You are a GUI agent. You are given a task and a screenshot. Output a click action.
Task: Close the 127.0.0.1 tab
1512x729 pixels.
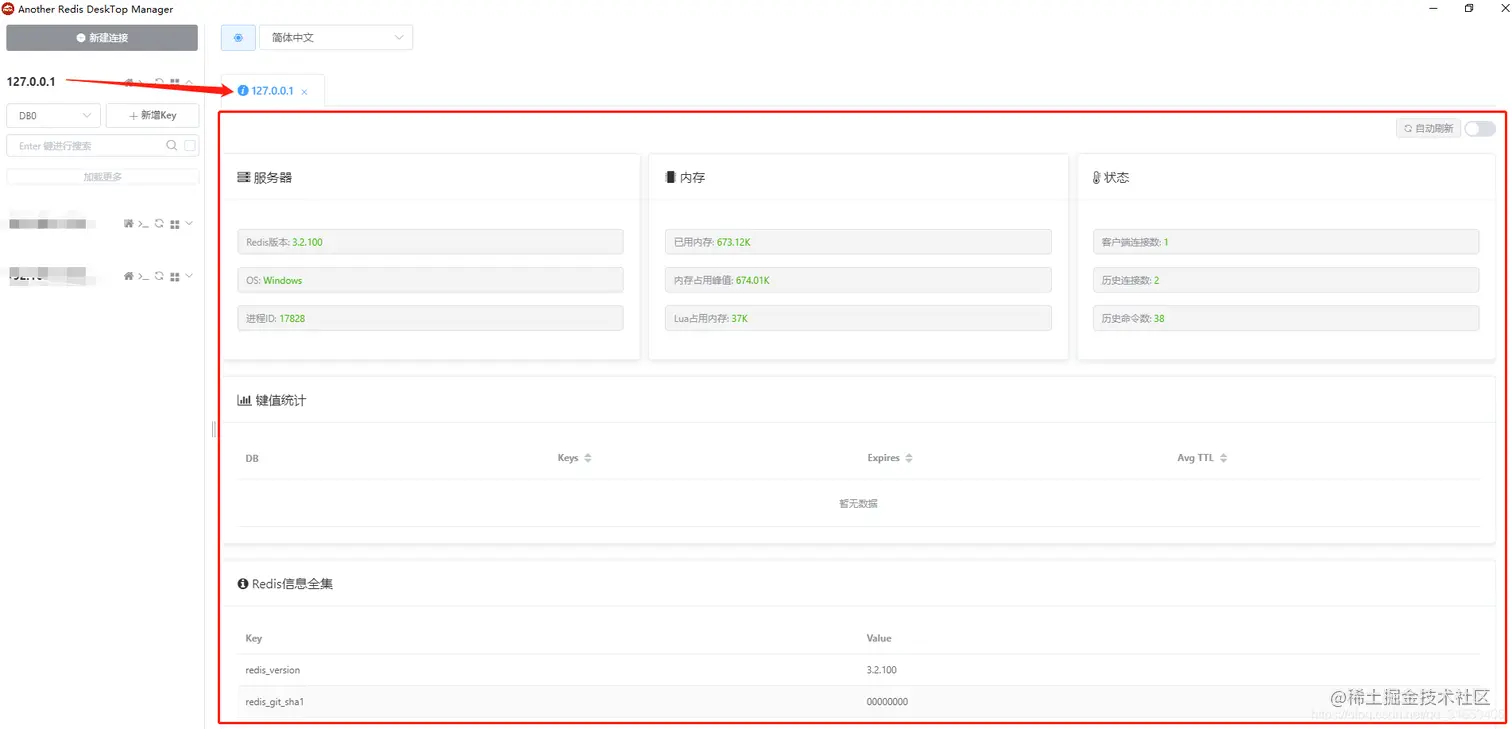click(305, 92)
